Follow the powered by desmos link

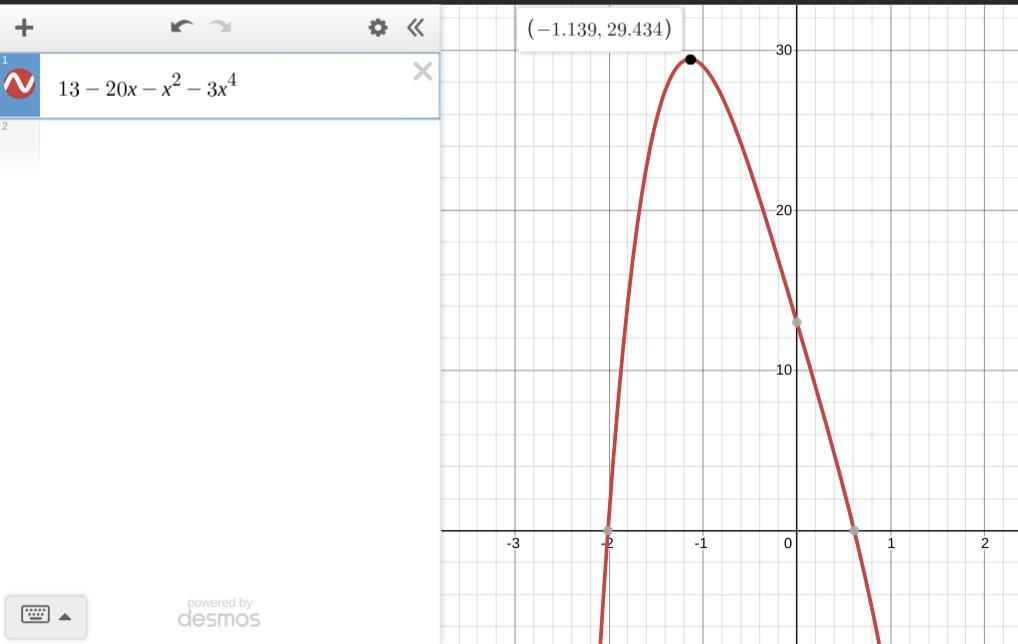click(219, 613)
